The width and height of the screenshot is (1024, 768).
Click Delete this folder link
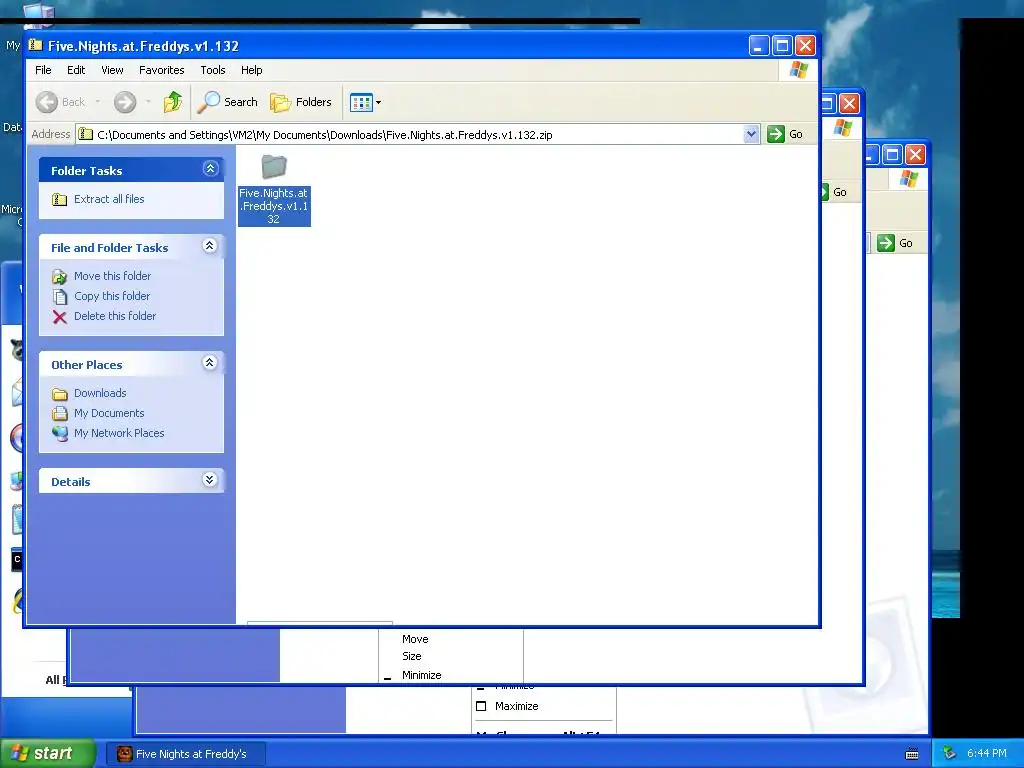(115, 316)
